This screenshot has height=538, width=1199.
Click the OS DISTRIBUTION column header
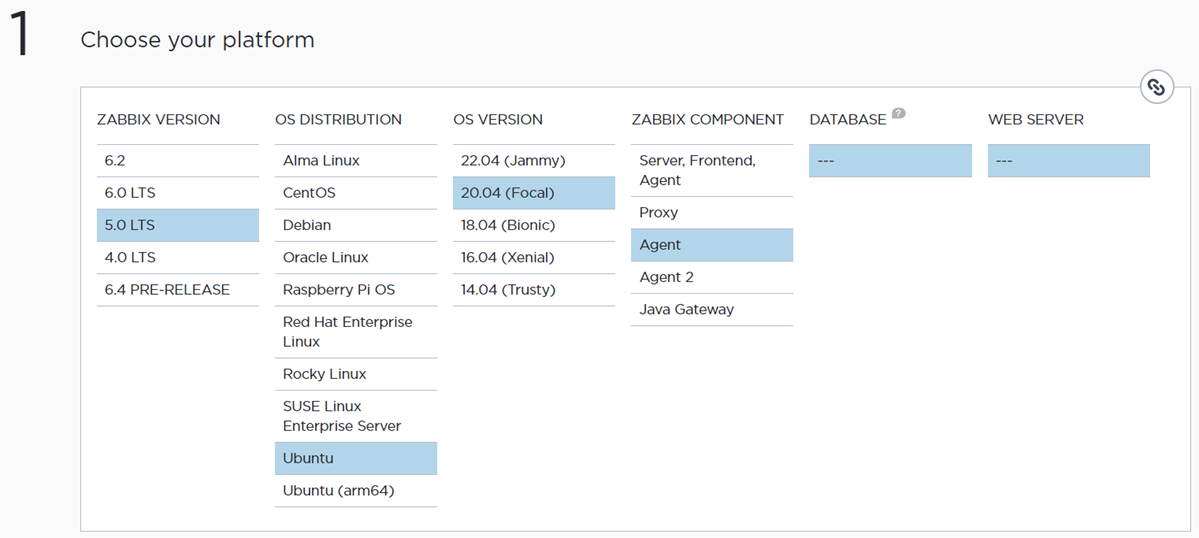click(338, 120)
